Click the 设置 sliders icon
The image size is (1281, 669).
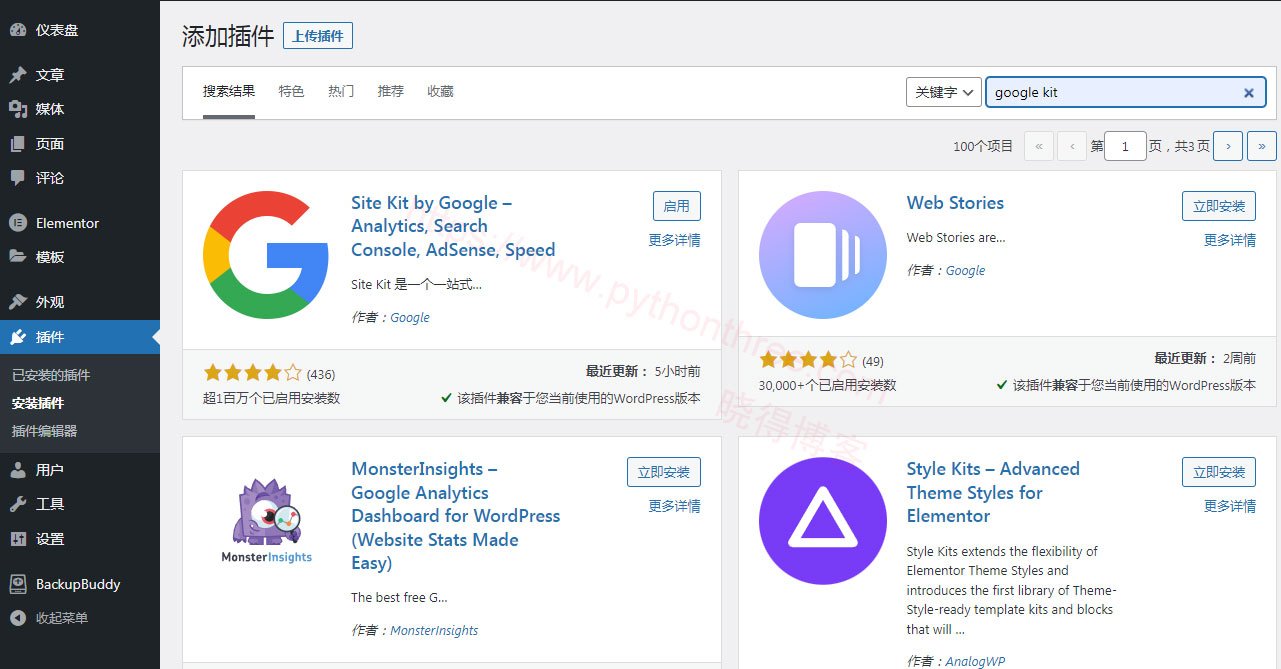(18, 539)
